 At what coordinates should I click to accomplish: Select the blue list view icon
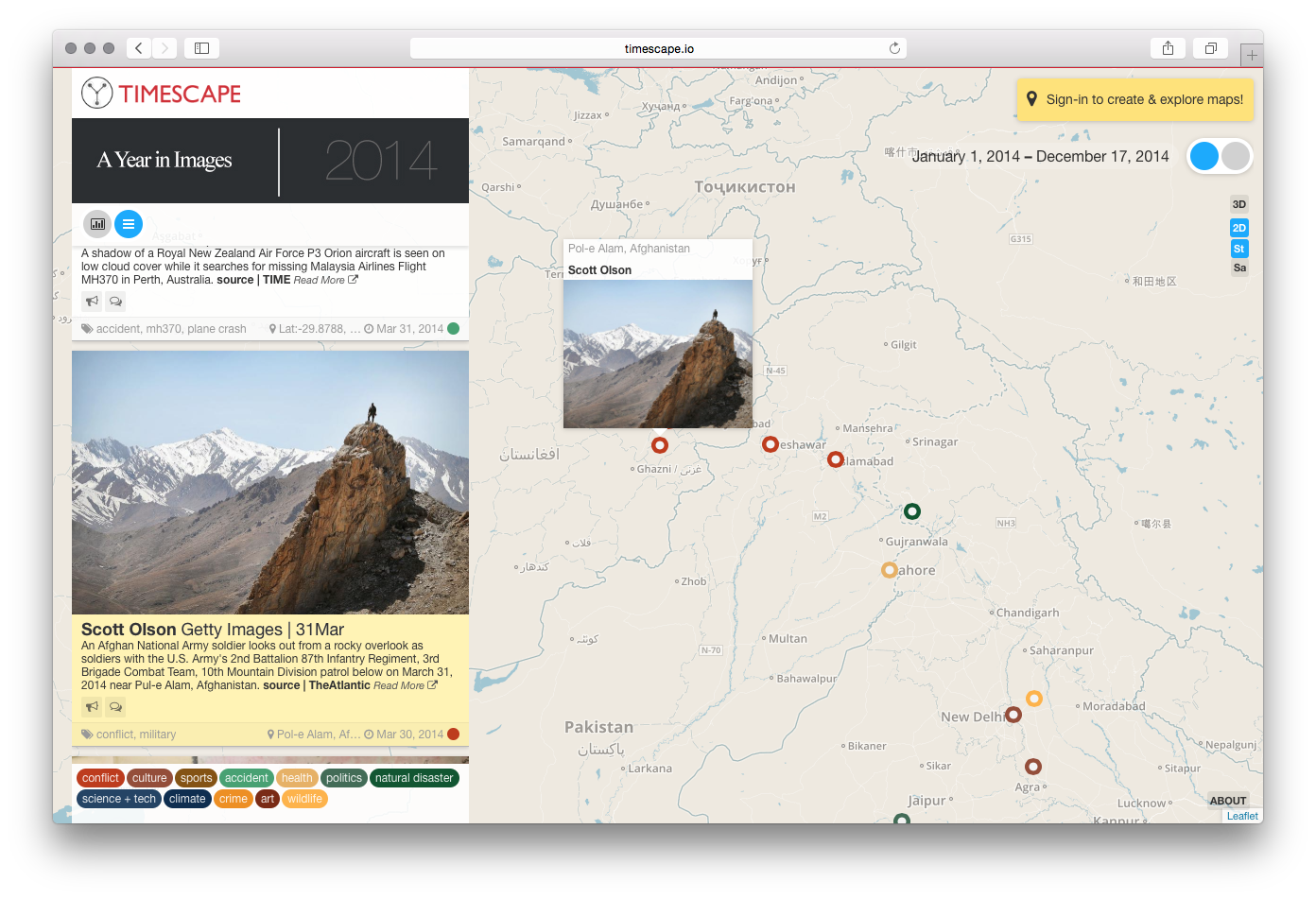pos(129,224)
